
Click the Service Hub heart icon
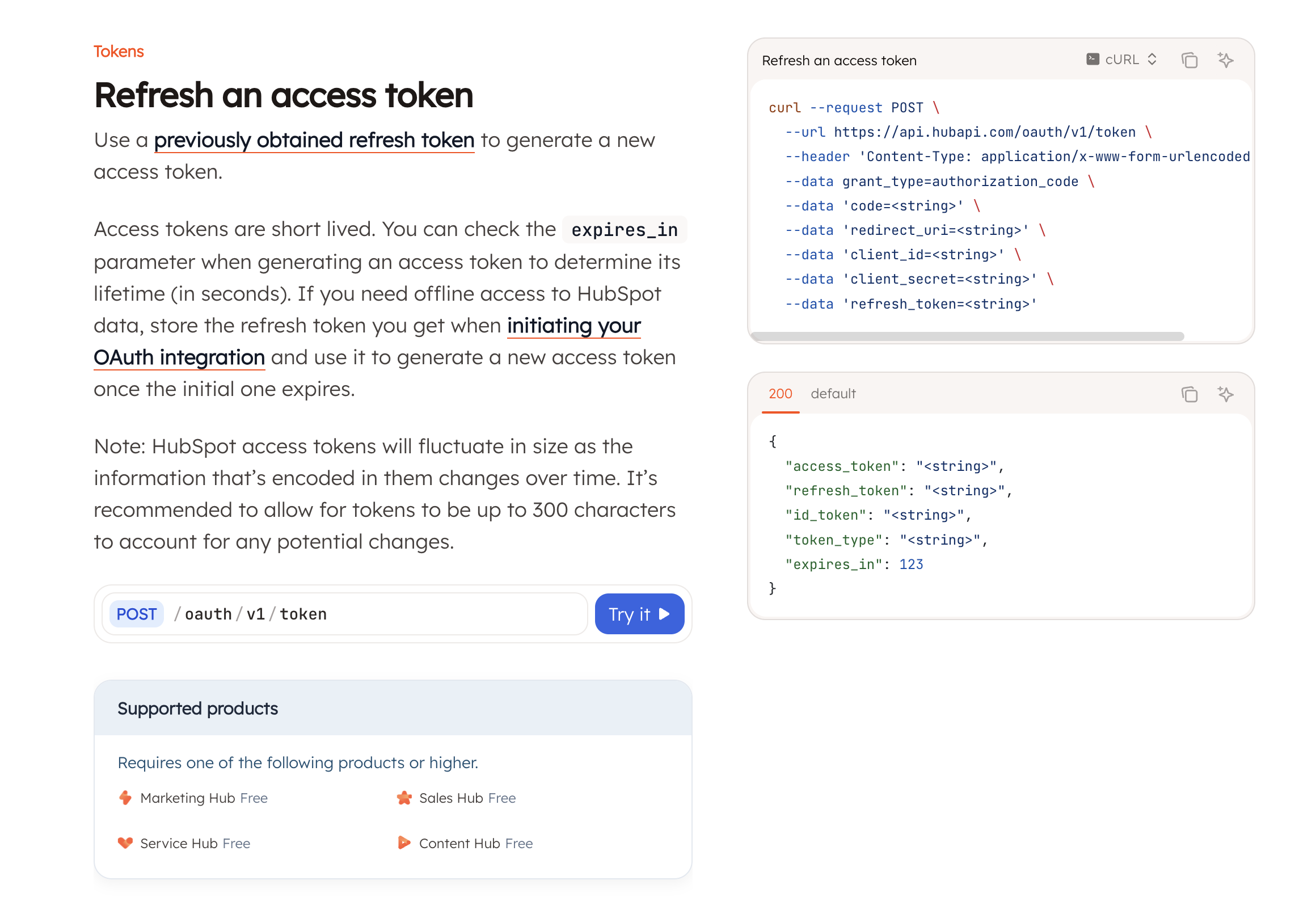[125, 842]
